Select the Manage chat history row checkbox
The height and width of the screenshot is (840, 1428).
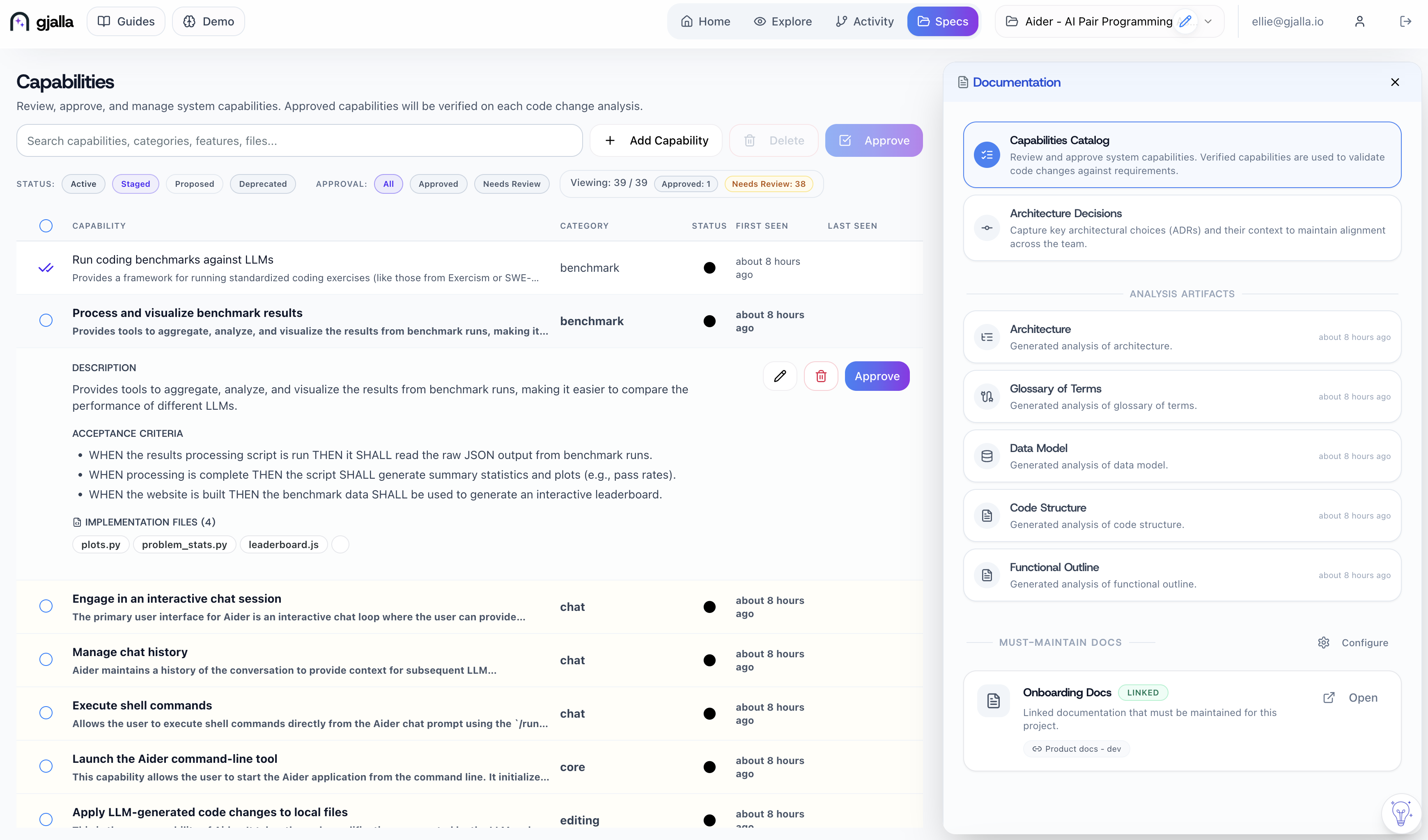click(46, 659)
